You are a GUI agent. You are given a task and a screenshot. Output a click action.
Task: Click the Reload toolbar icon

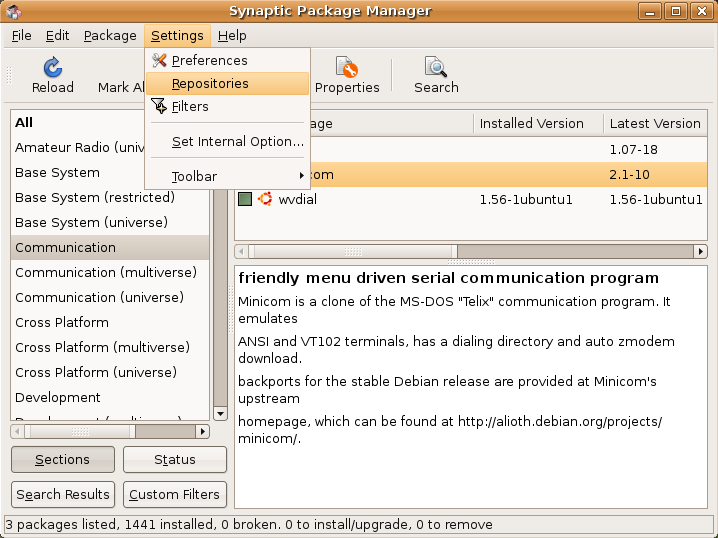pyautogui.click(x=53, y=67)
